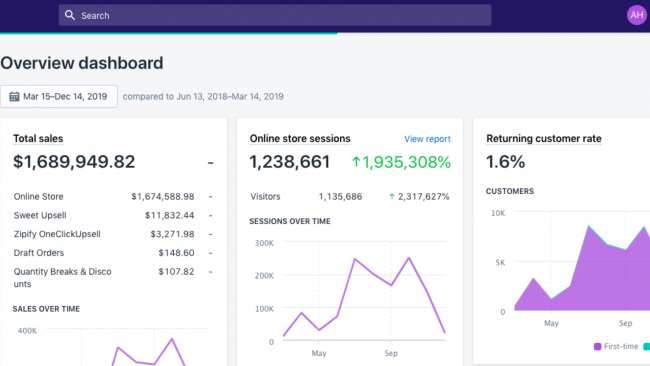Click the 1,238,661 sessions count
This screenshot has height=366, width=650.
290,162
